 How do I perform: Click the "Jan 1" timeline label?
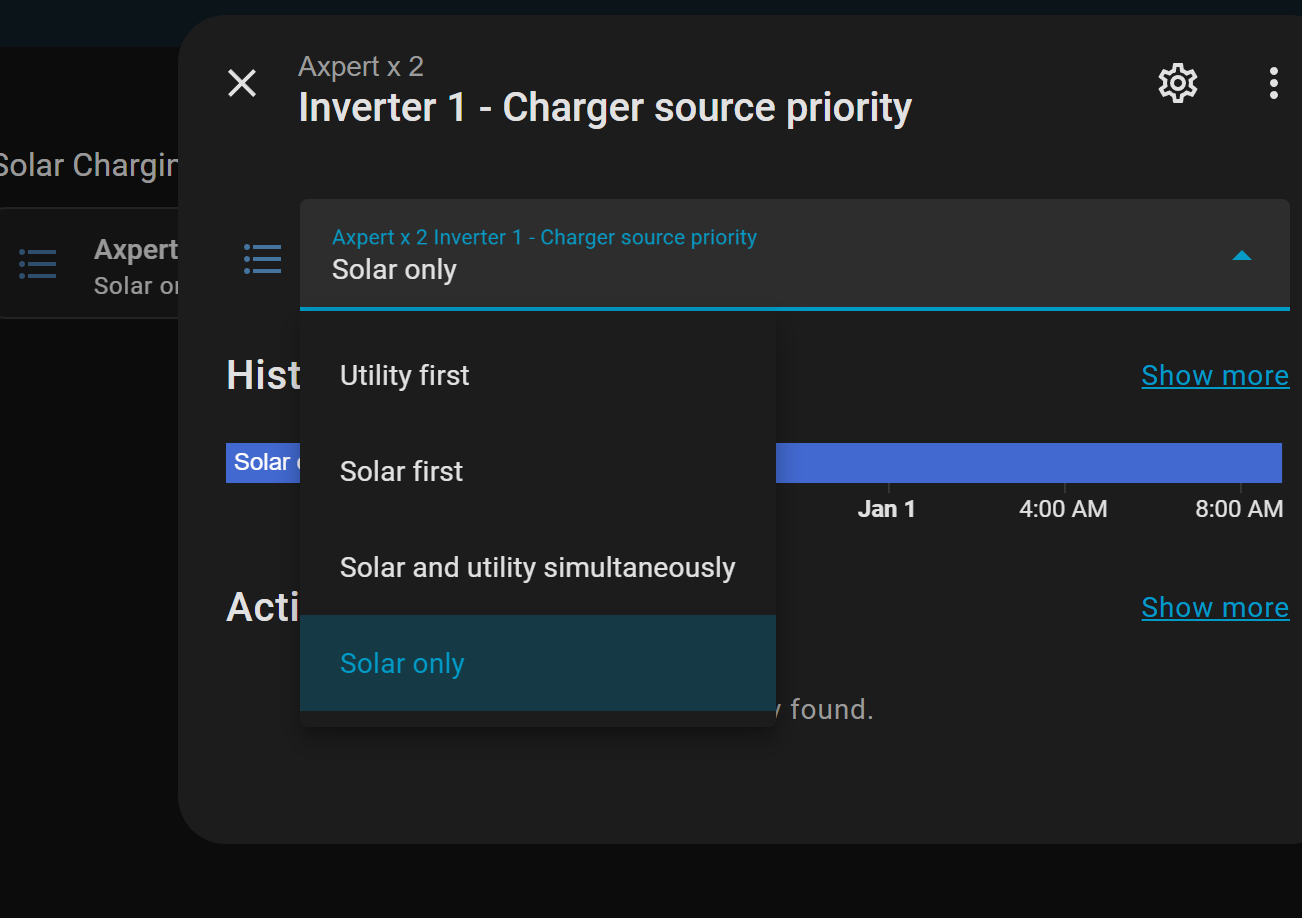(886, 509)
